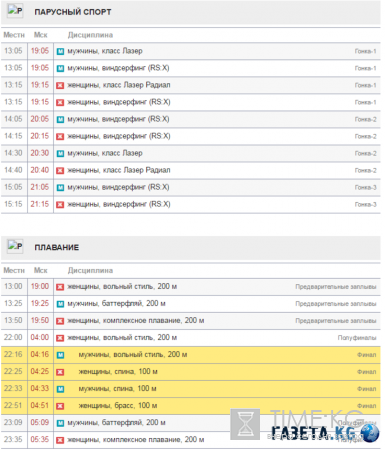The width and height of the screenshot is (385, 450).
Task: Click men's icon in 13:25 баттерфляй row
Action: pyautogui.click(x=60, y=304)
